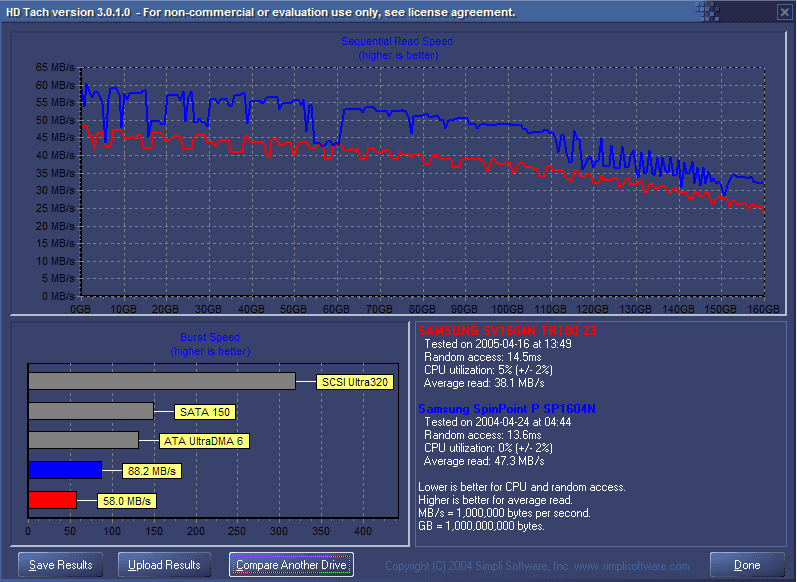The image size is (797, 582).
Task: Click the 80GB axis label
Action: tap(422, 309)
